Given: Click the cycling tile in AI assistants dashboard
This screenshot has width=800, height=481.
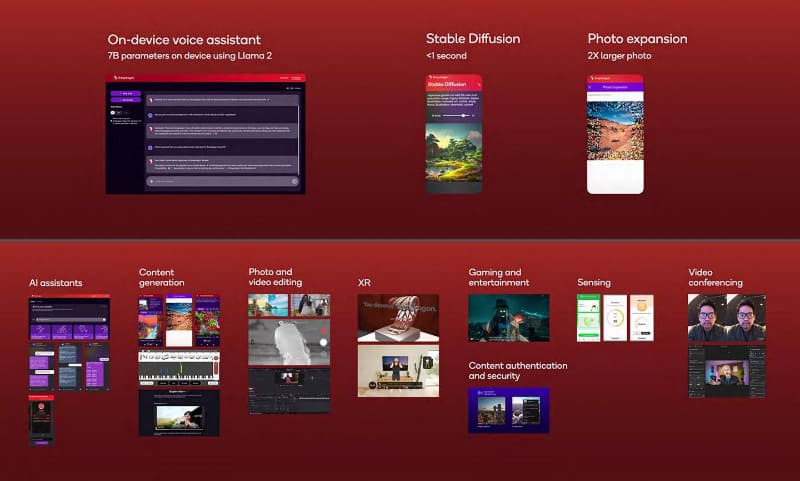Looking at the screenshot, I should (x=62, y=332).
